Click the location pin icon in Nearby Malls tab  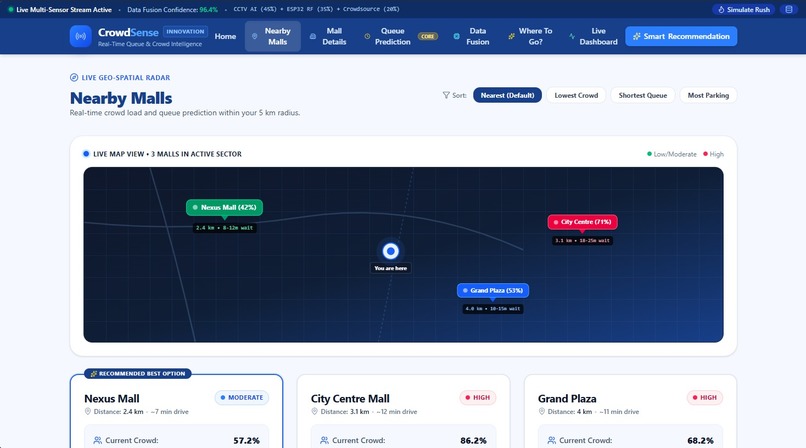pyautogui.click(x=254, y=36)
